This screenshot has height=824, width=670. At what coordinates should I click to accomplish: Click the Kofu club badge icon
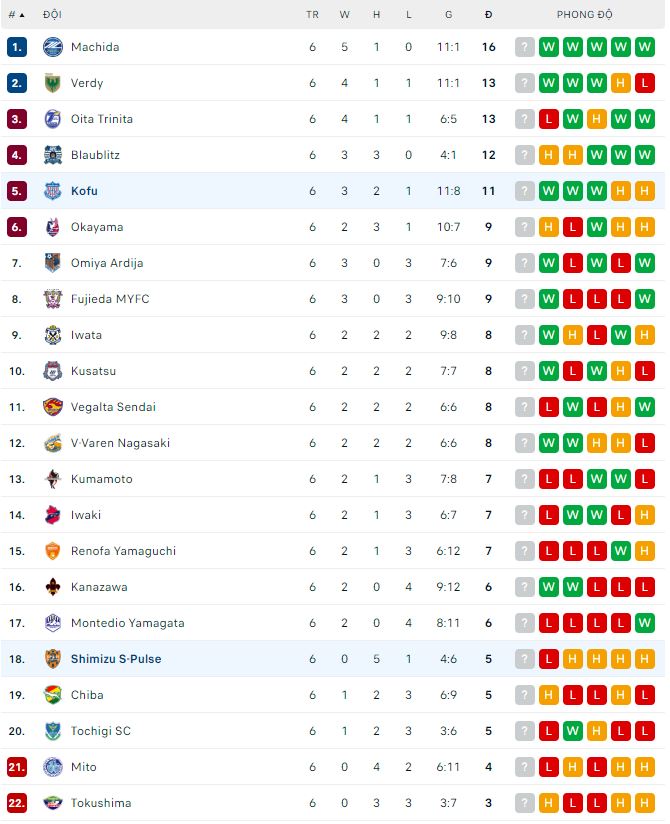[x=53, y=191]
